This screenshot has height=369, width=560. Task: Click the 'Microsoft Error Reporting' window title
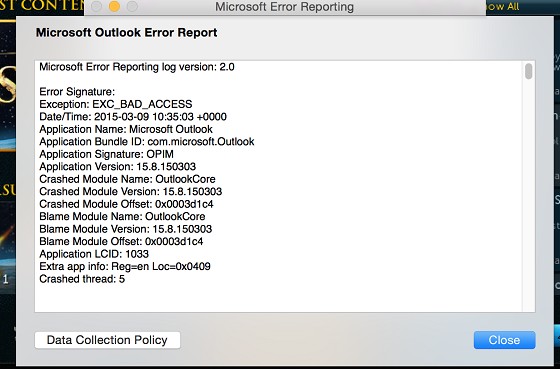coord(284,7)
